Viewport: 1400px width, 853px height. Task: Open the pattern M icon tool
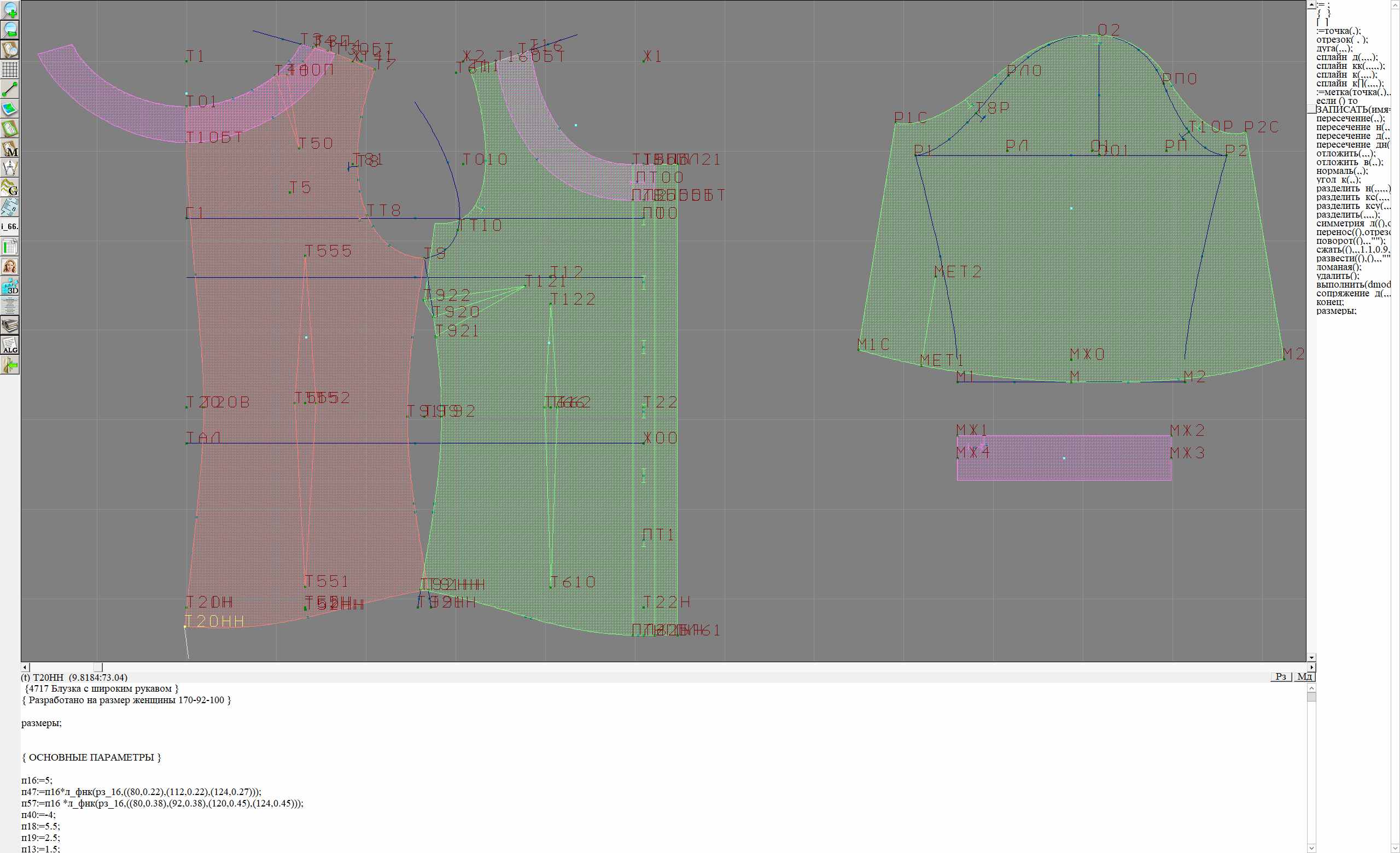pos(10,149)
